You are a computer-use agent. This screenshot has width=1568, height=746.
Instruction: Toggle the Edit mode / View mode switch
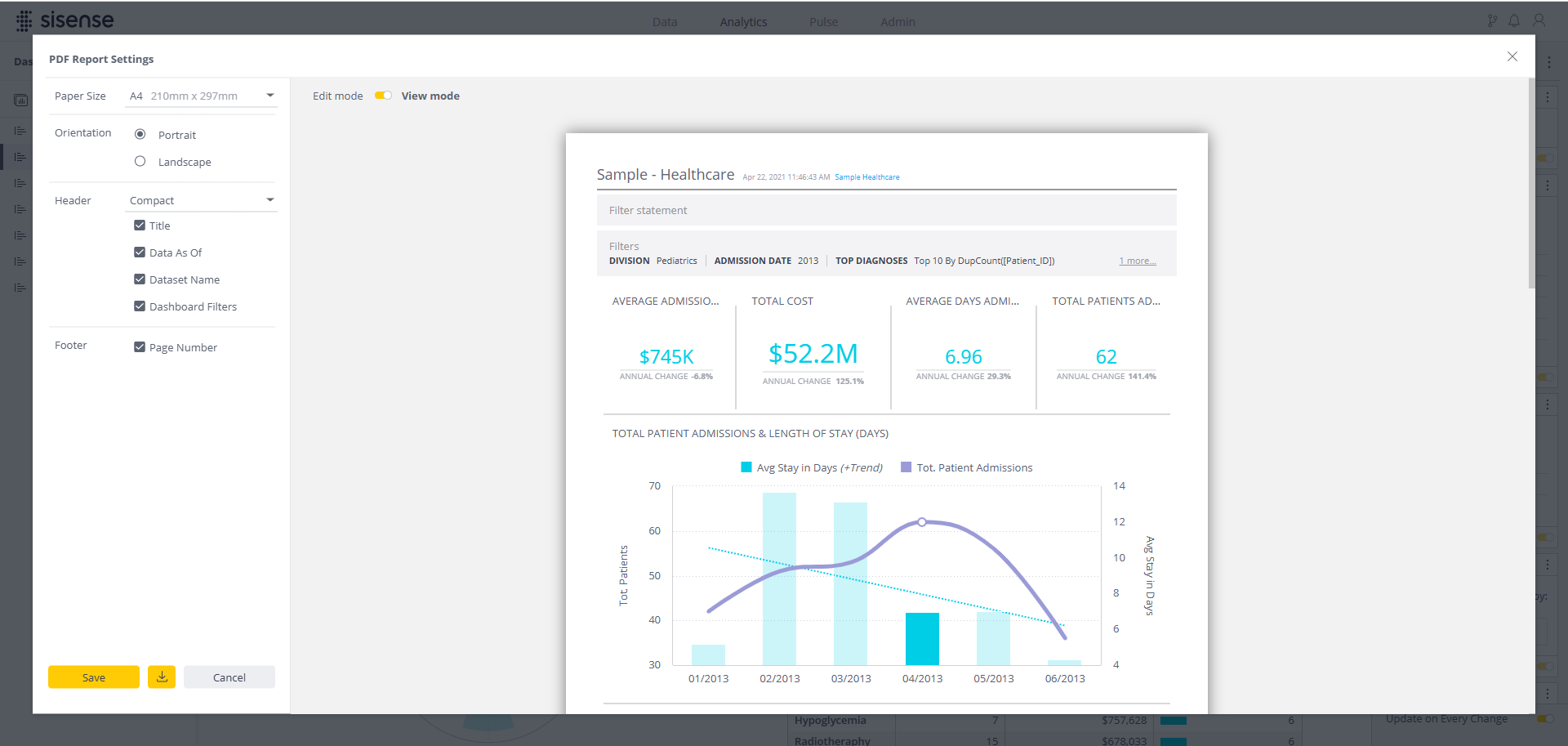tap(383, 96)
